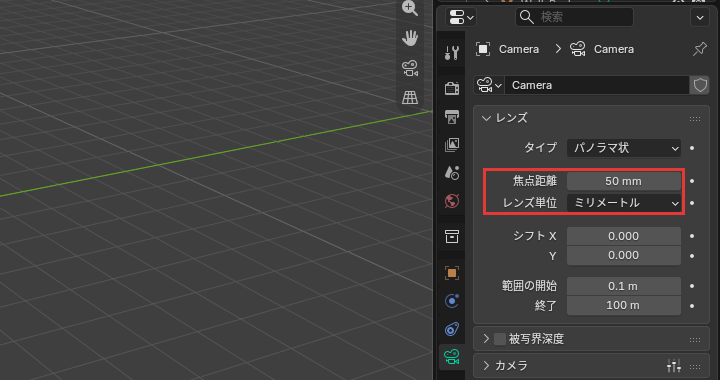This screenshot has height=380, width=720.
Task: Click the カメラ panel grip dots
Action: click(695, 367)
